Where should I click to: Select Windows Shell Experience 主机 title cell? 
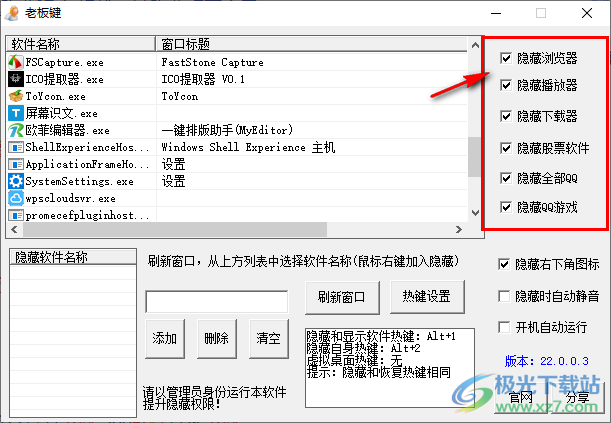coord(248,147)
